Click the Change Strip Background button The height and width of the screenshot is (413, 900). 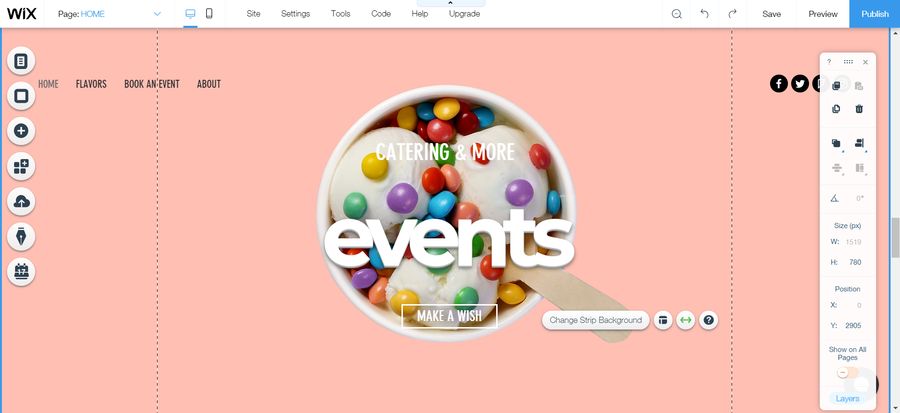tap(596, 320)
